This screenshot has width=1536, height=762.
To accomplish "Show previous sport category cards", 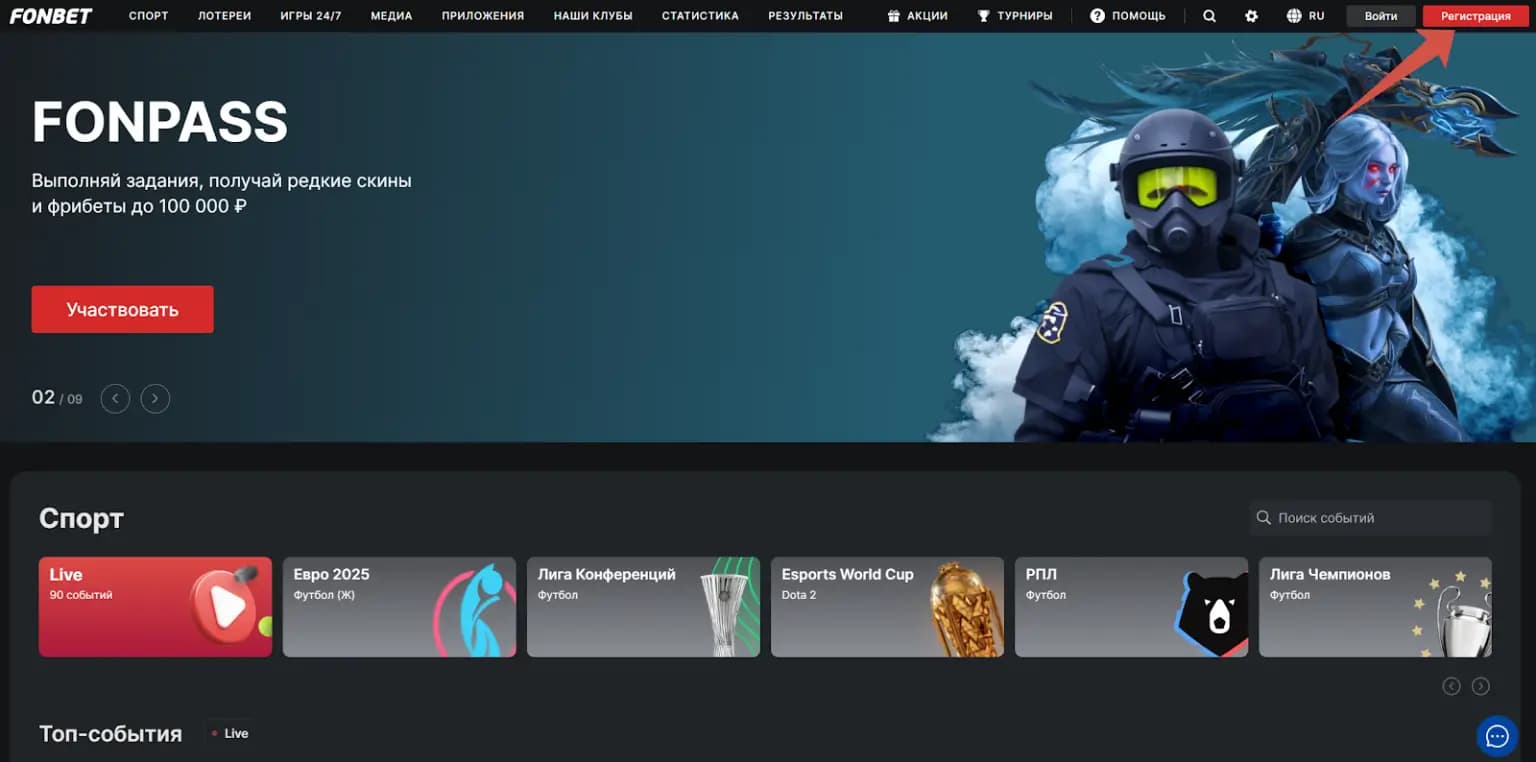I will point(1451,686).
